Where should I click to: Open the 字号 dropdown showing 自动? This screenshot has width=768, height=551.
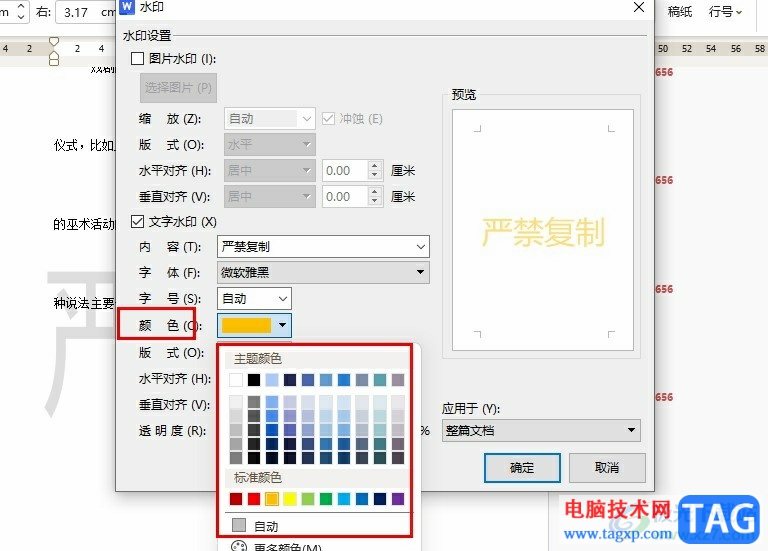[x=254, y=298]
